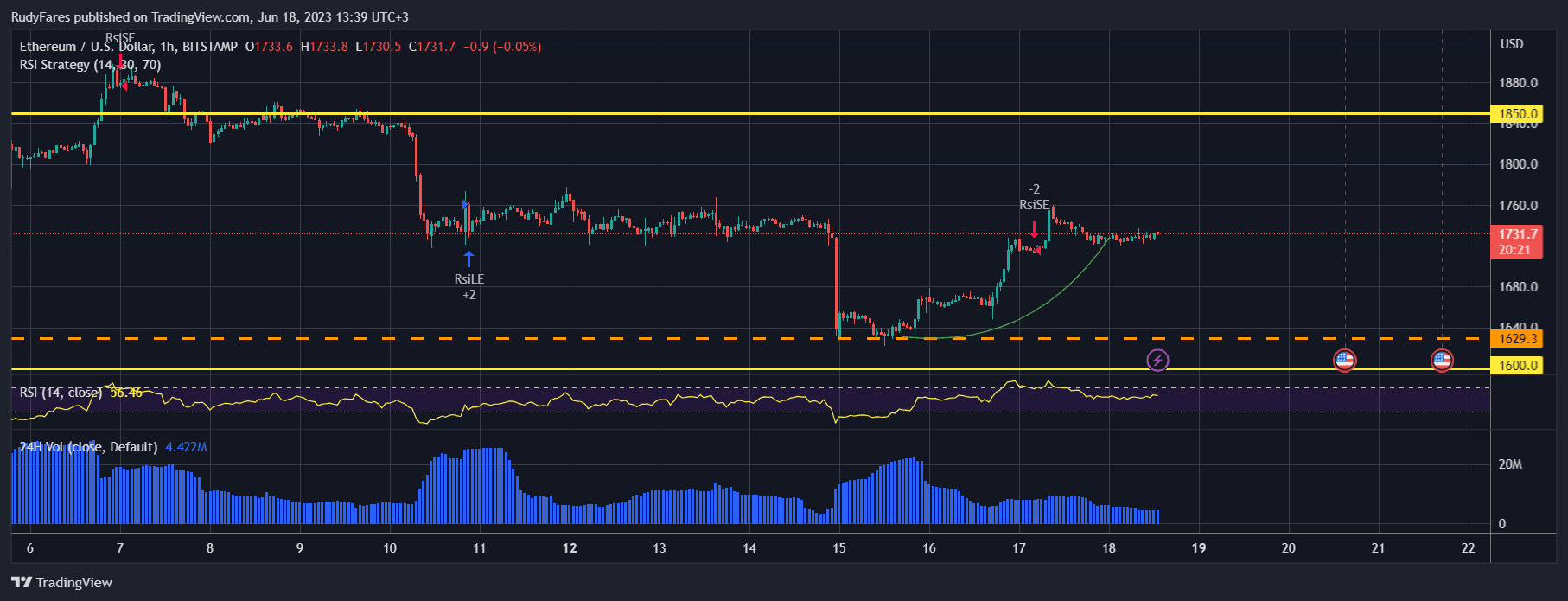
Task: Click date 19 on the time axis
Action: point(1199,547)
